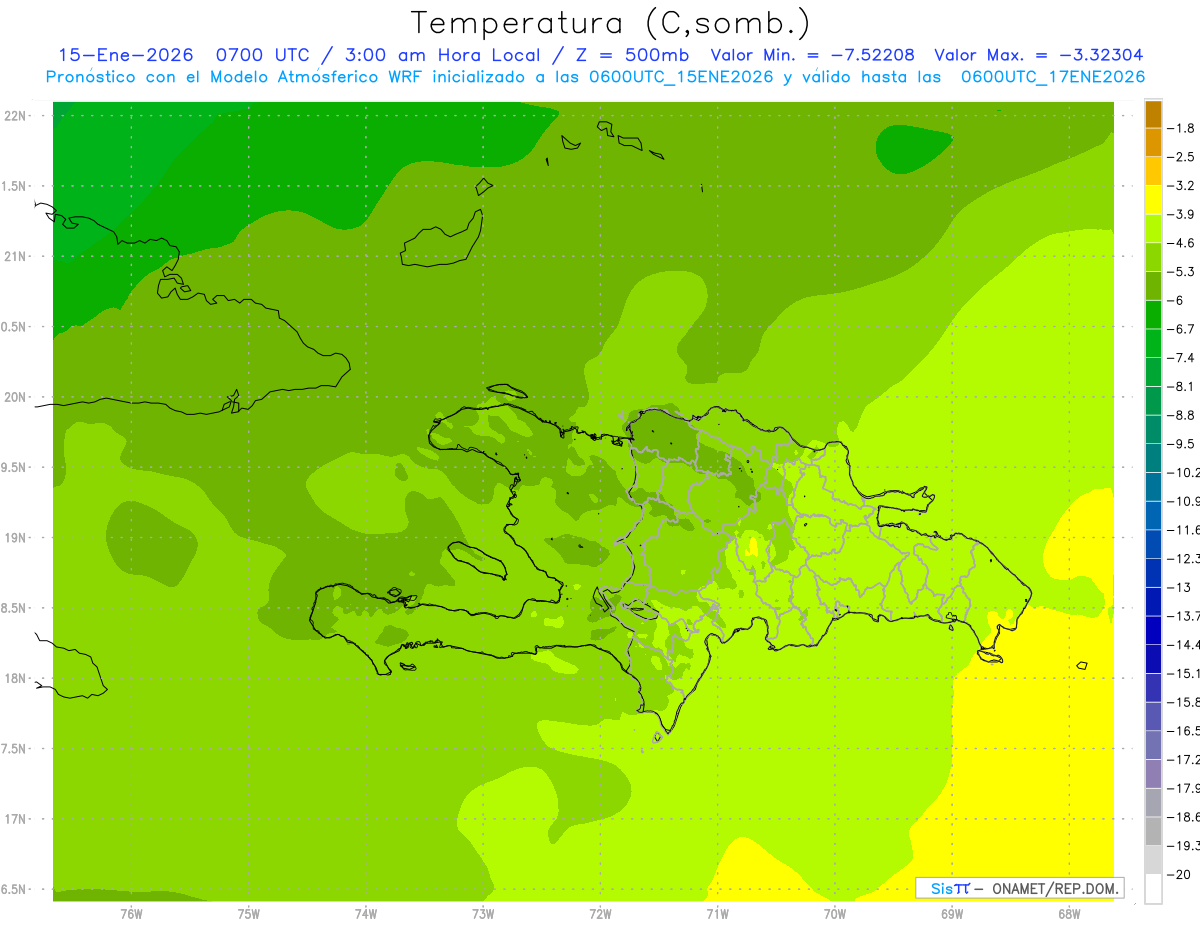The image size is (1200, 927).
Task: Pick the lime swatch between -3.9 and -4.6
Action: [x=1153, y=229]
